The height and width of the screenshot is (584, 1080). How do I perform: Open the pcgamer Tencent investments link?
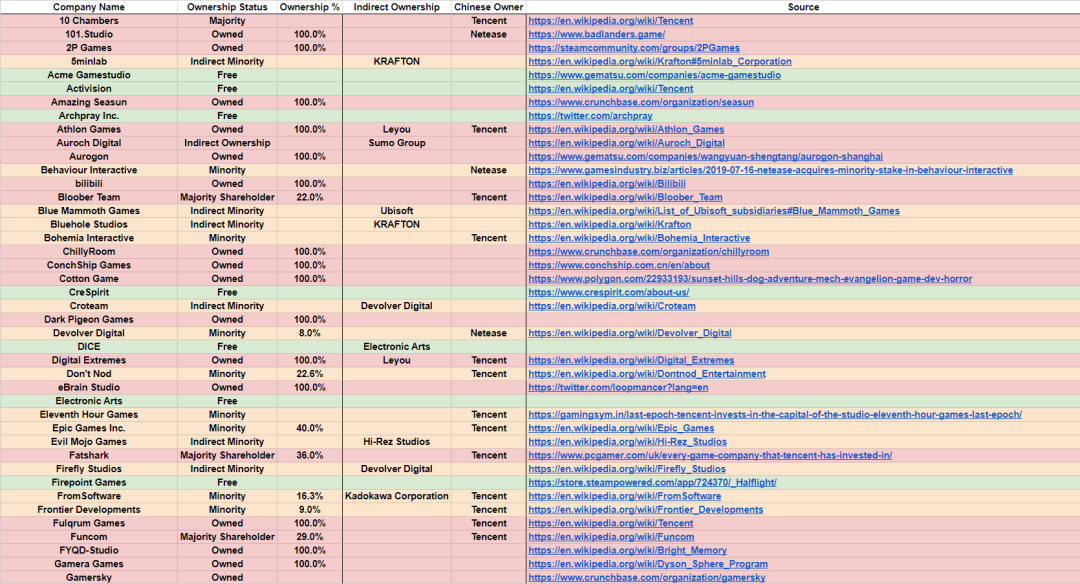(710, 455)
